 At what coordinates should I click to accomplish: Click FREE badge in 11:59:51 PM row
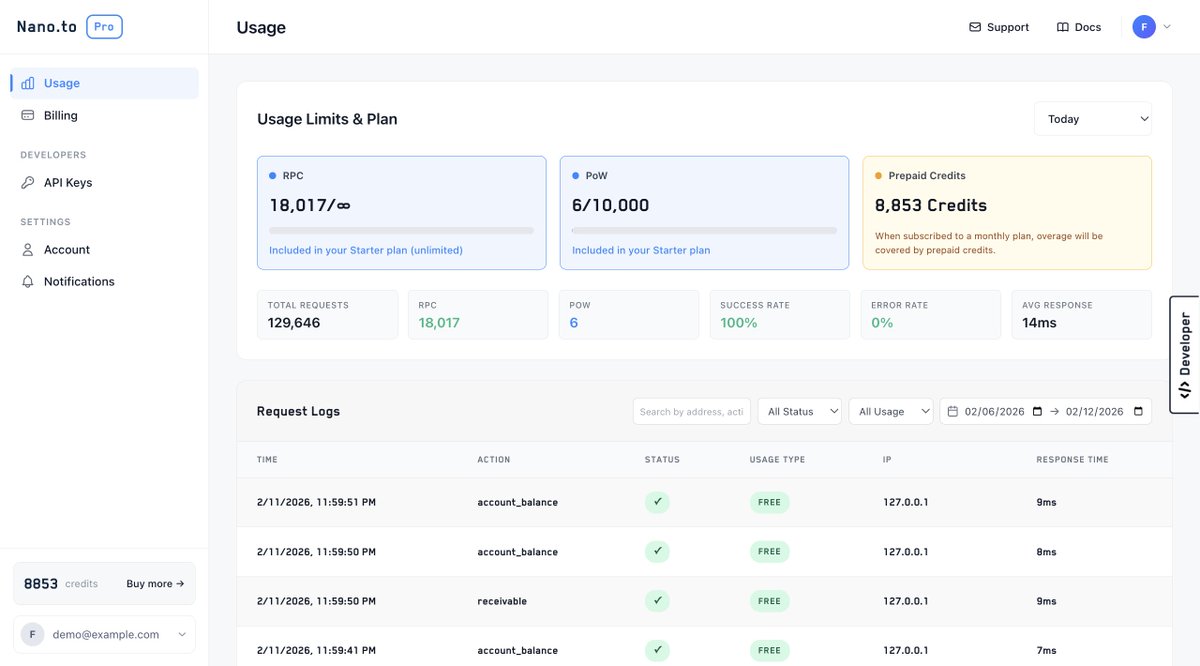click(x=769, y=502)
